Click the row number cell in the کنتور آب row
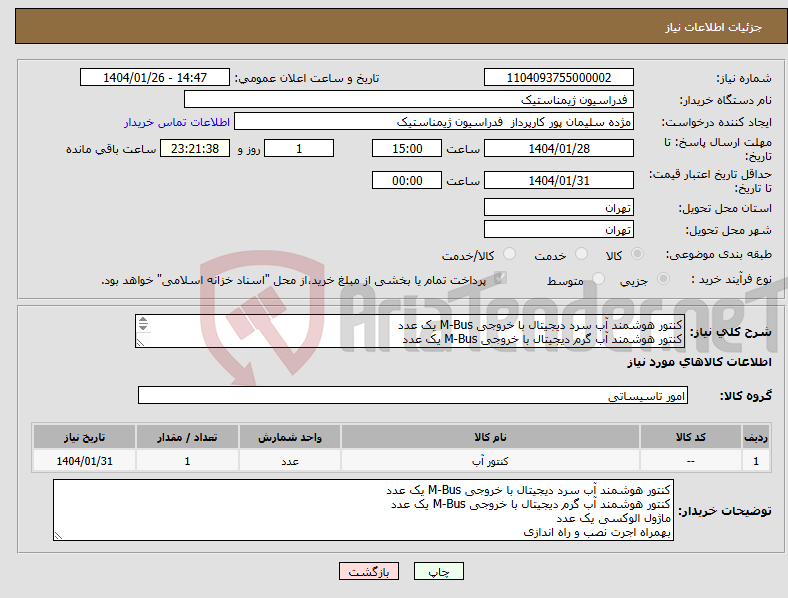This screenshot has width=788, height=598. (x=756, y=460)
